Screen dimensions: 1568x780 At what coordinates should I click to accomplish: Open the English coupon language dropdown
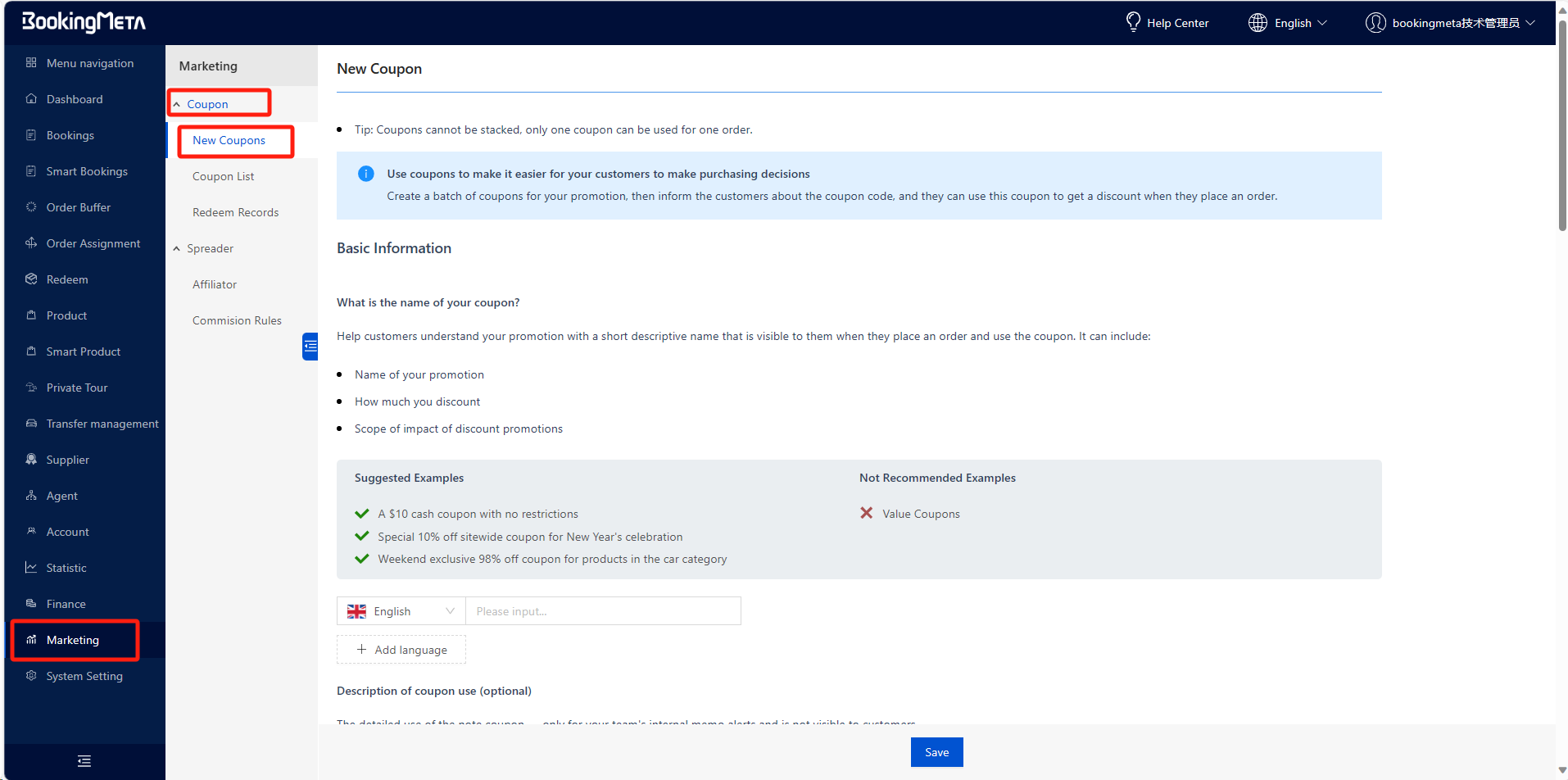[401, 611]
